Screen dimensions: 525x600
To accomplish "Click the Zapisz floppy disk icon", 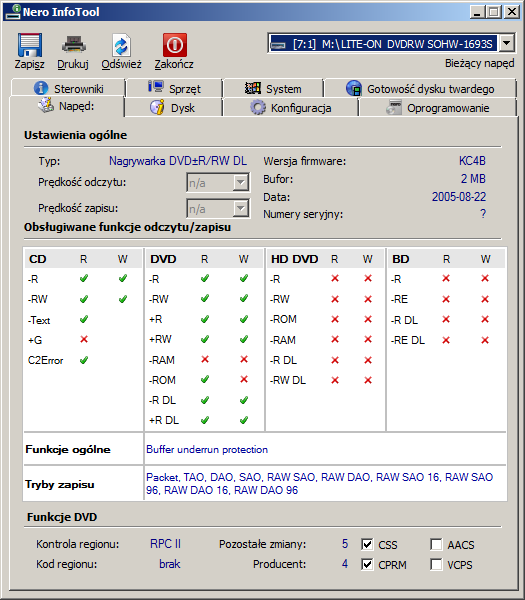I will (x=29, y=45).
